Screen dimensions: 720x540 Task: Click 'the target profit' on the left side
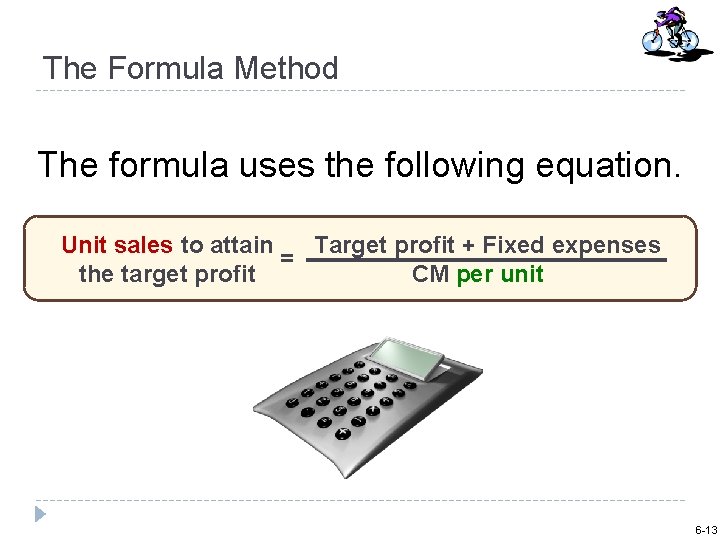point(167,274)
